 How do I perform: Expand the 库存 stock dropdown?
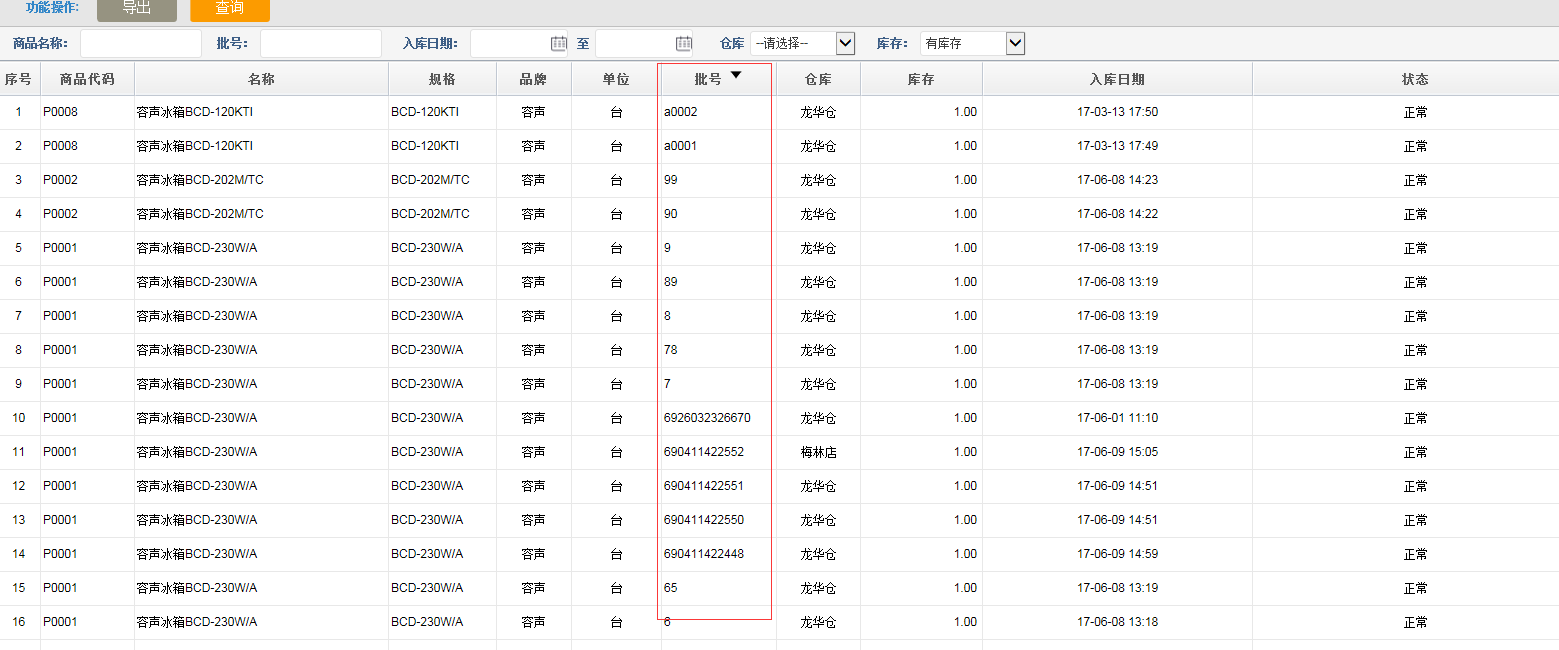click(x=1016, y=43)
